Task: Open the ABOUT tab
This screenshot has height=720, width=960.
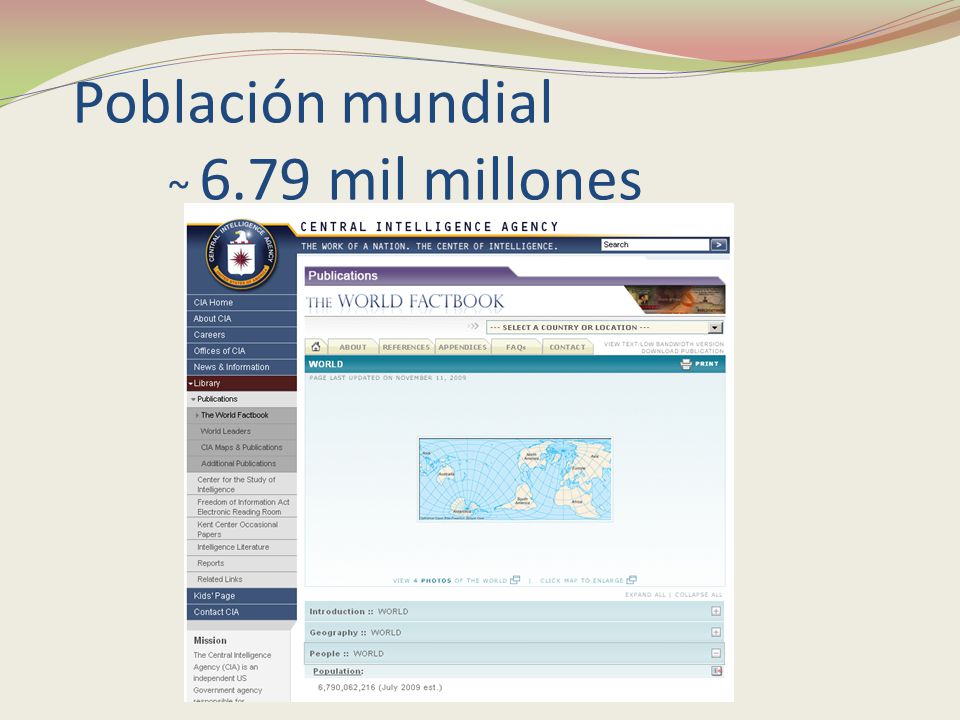Action: (353, 347)
